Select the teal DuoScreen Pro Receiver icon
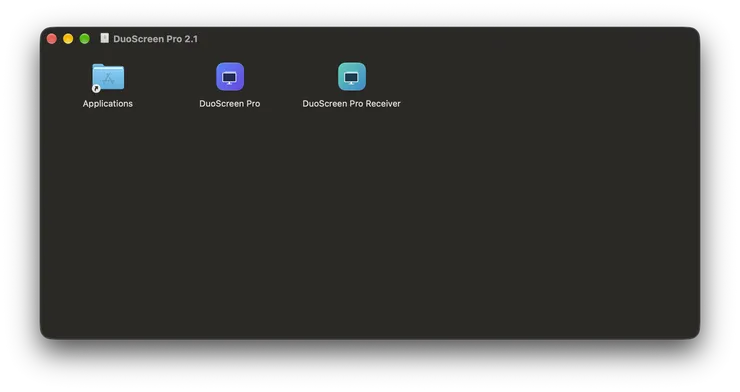This screenshot has height=392, width=740. pyautogui.click(x=352, y=76)
